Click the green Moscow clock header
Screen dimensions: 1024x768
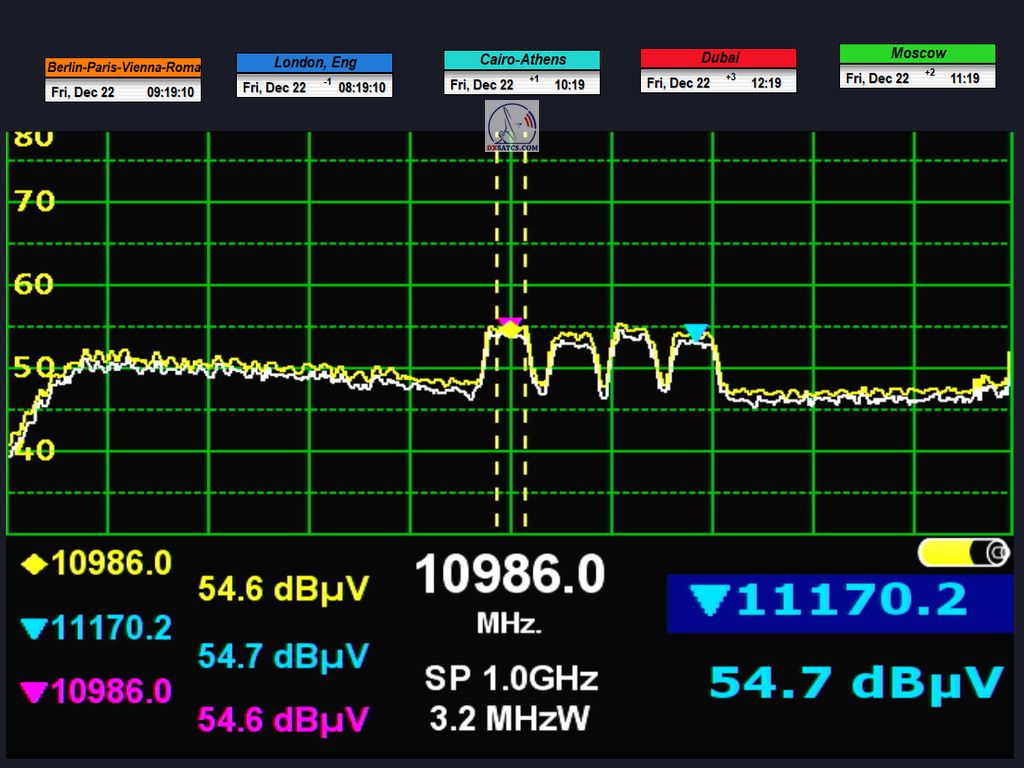[x=917, y=53]
